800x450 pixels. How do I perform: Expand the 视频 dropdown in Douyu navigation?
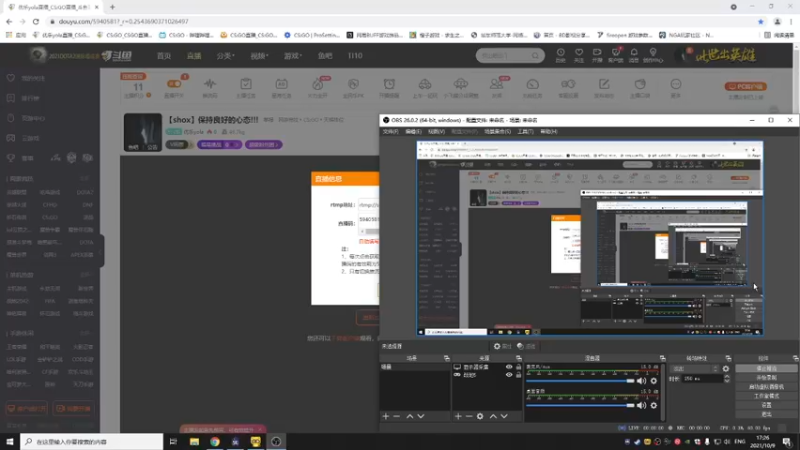coord(259,56)
